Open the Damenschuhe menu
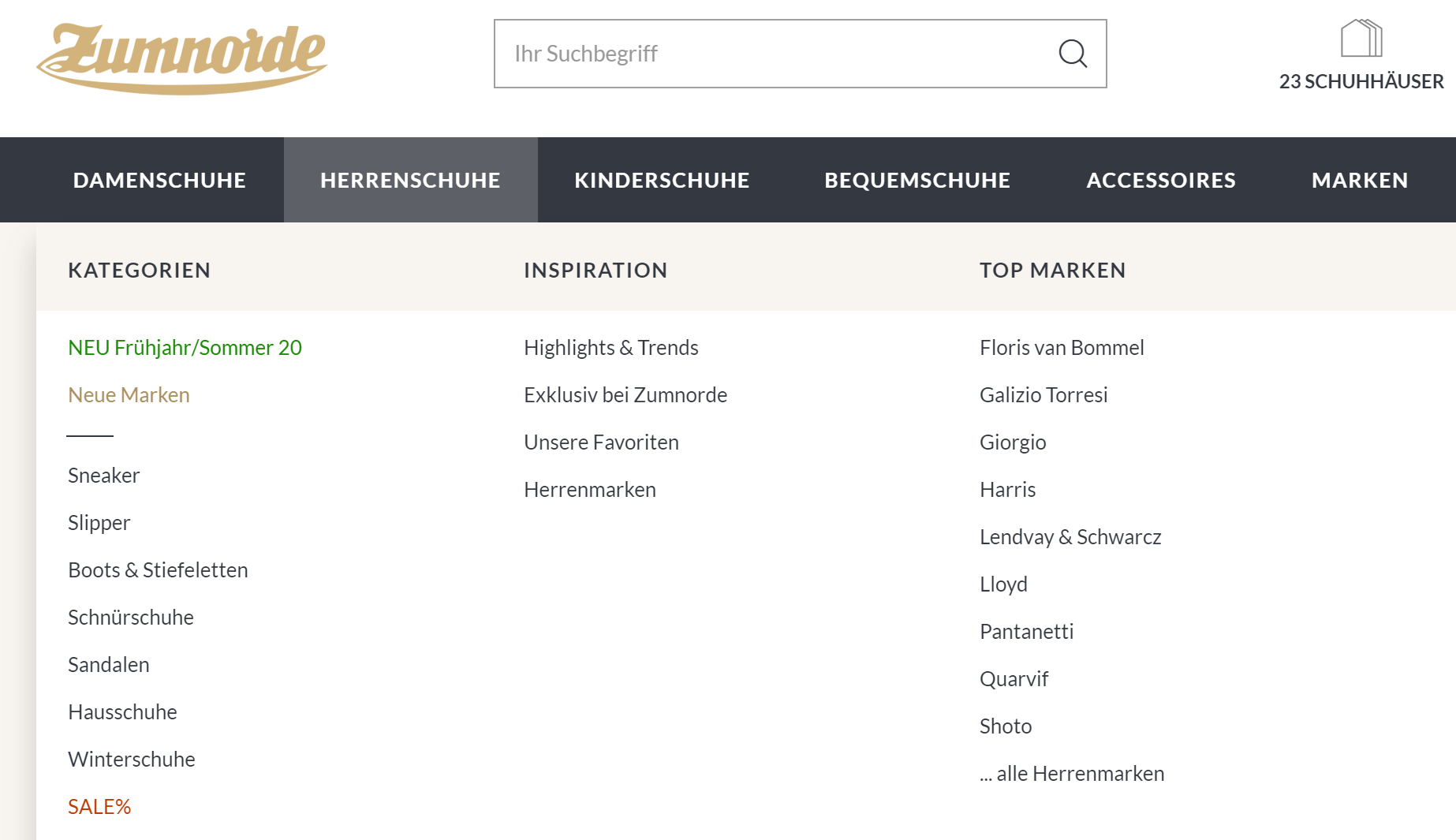This screenshot has height=840, width=1456. click(159, 181)
